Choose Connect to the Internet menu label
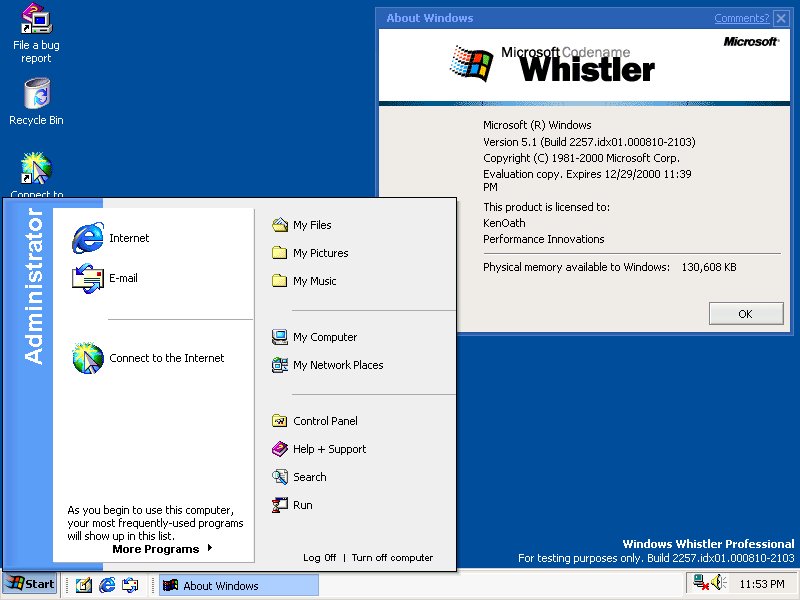800x600 pixels. click(167, 358)
